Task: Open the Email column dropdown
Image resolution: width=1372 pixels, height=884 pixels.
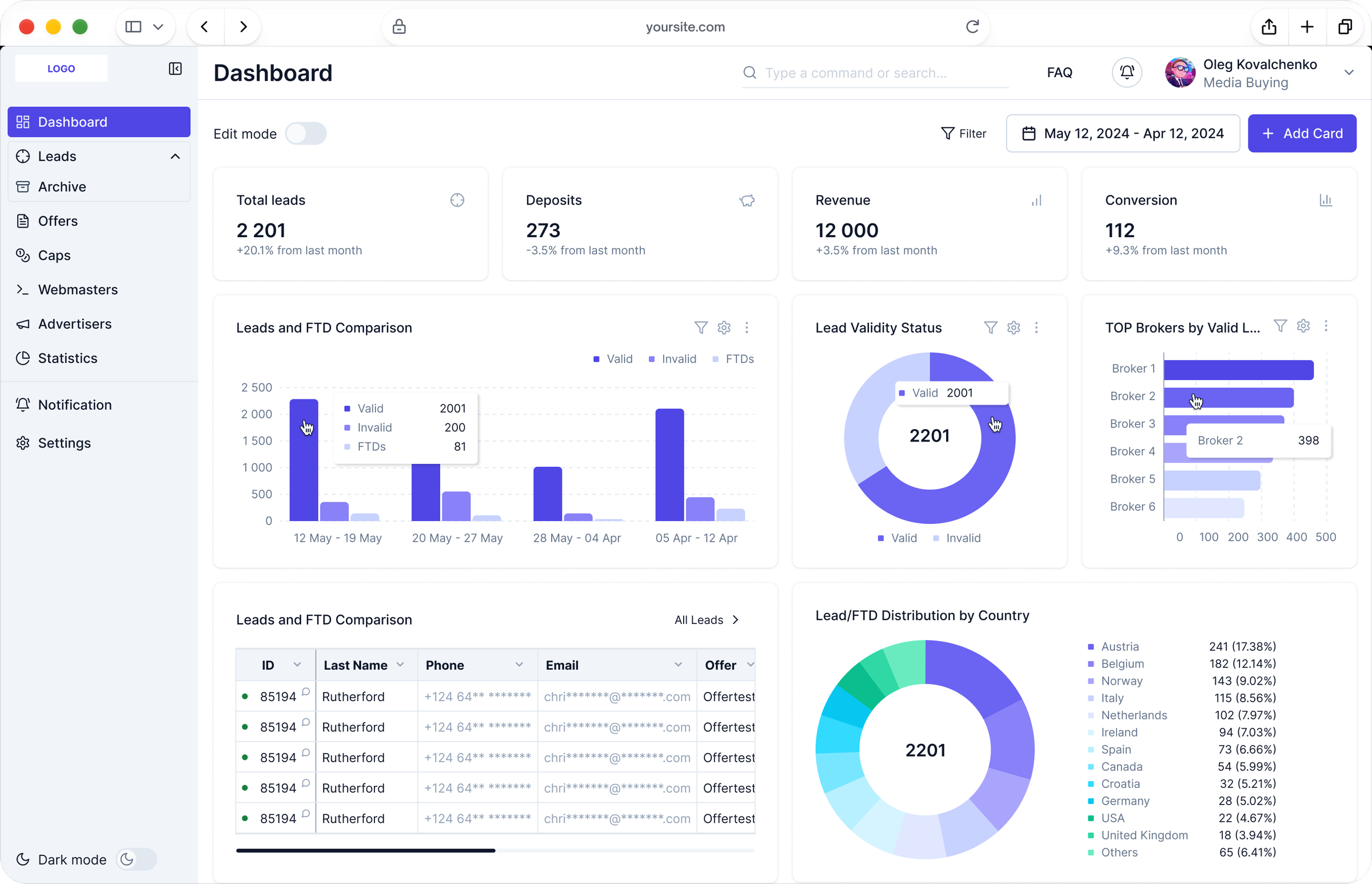Action: (x=678, y=665)
